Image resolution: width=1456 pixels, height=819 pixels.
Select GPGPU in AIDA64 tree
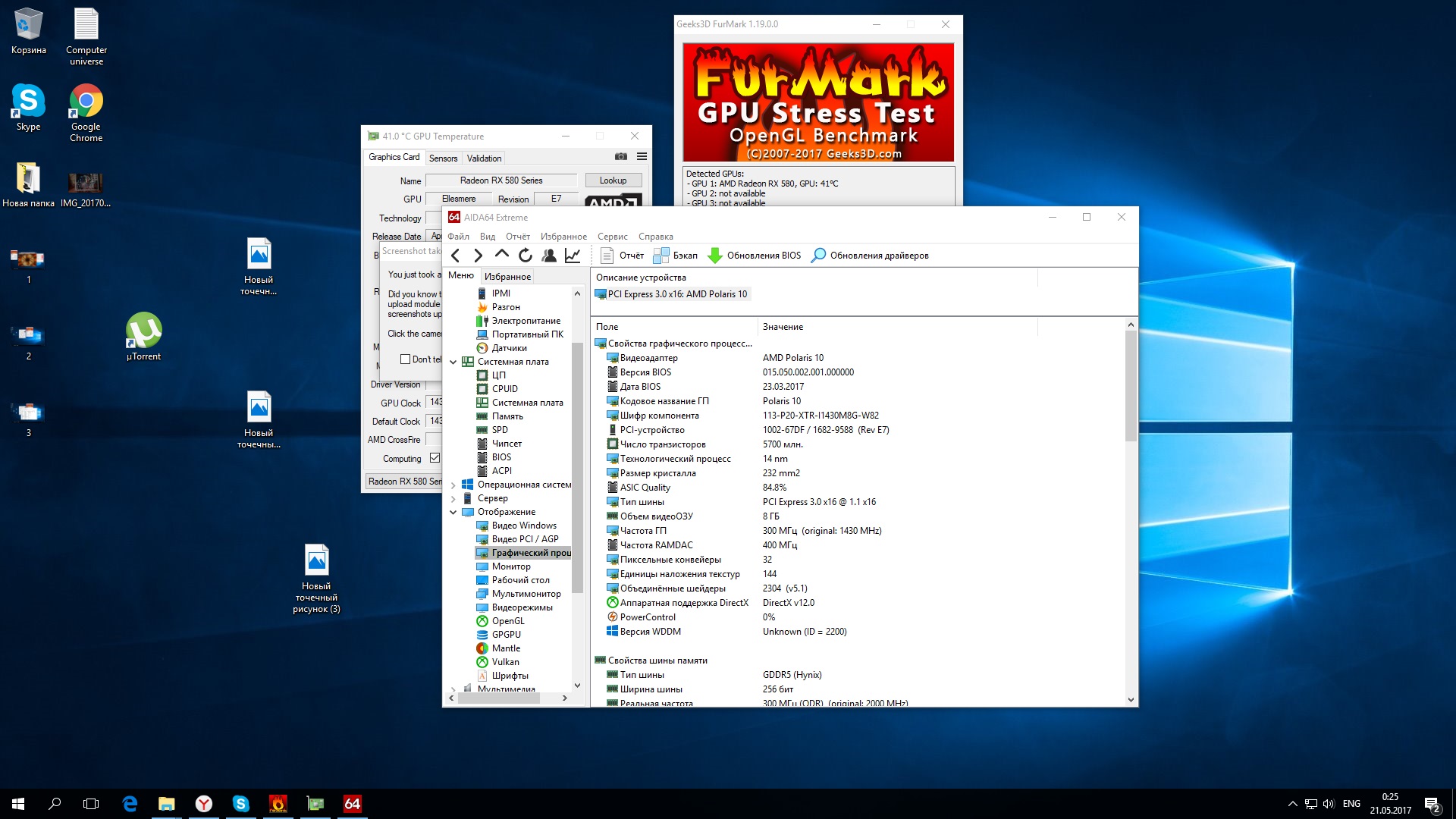pos(506,635)
